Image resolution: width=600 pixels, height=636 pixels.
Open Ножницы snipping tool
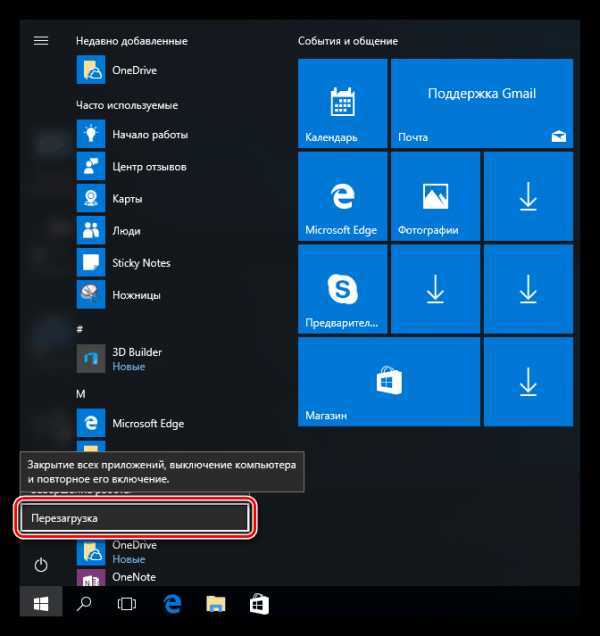click(x=118, y=294)
